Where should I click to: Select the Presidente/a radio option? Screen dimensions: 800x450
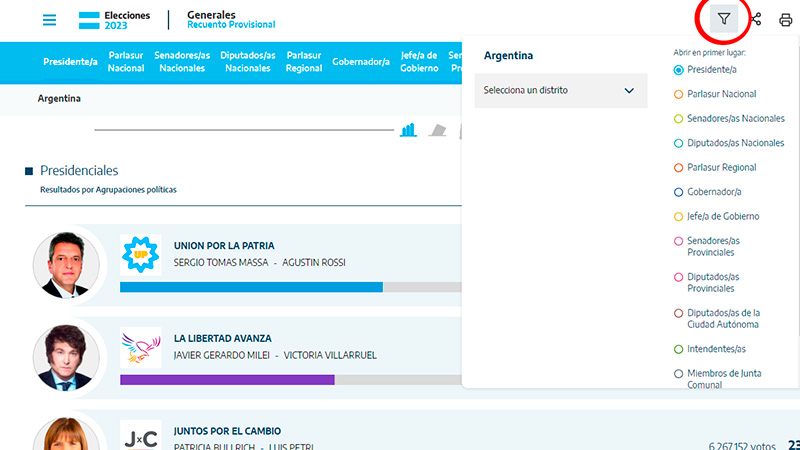679,70
